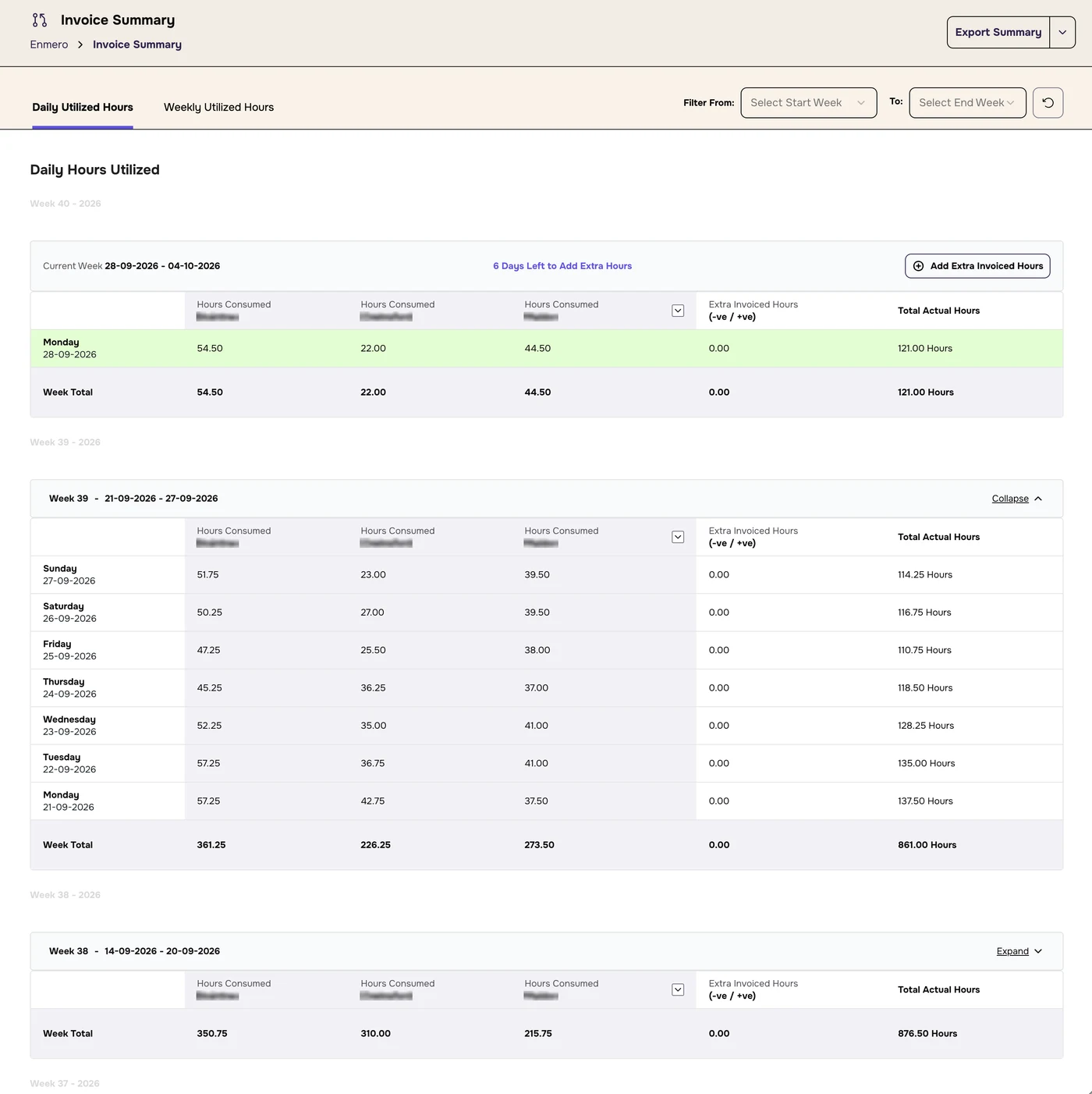Click the Week 37 - 2026 label
The height and width of the screenshot is (1094, 1092).
pyautogui.click(x=65, y=1084)
